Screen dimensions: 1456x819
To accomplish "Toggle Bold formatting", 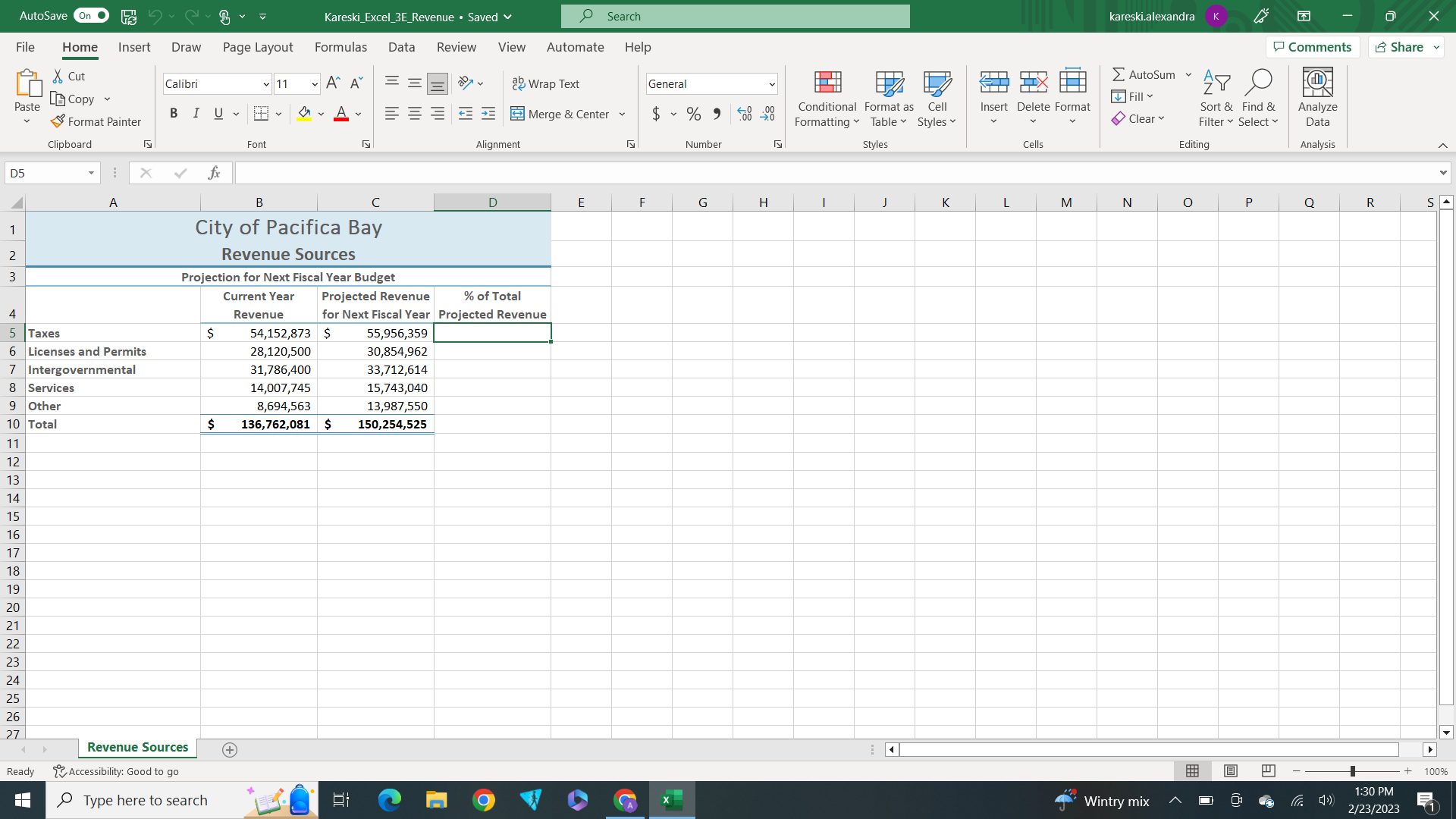I will point(174,114).
